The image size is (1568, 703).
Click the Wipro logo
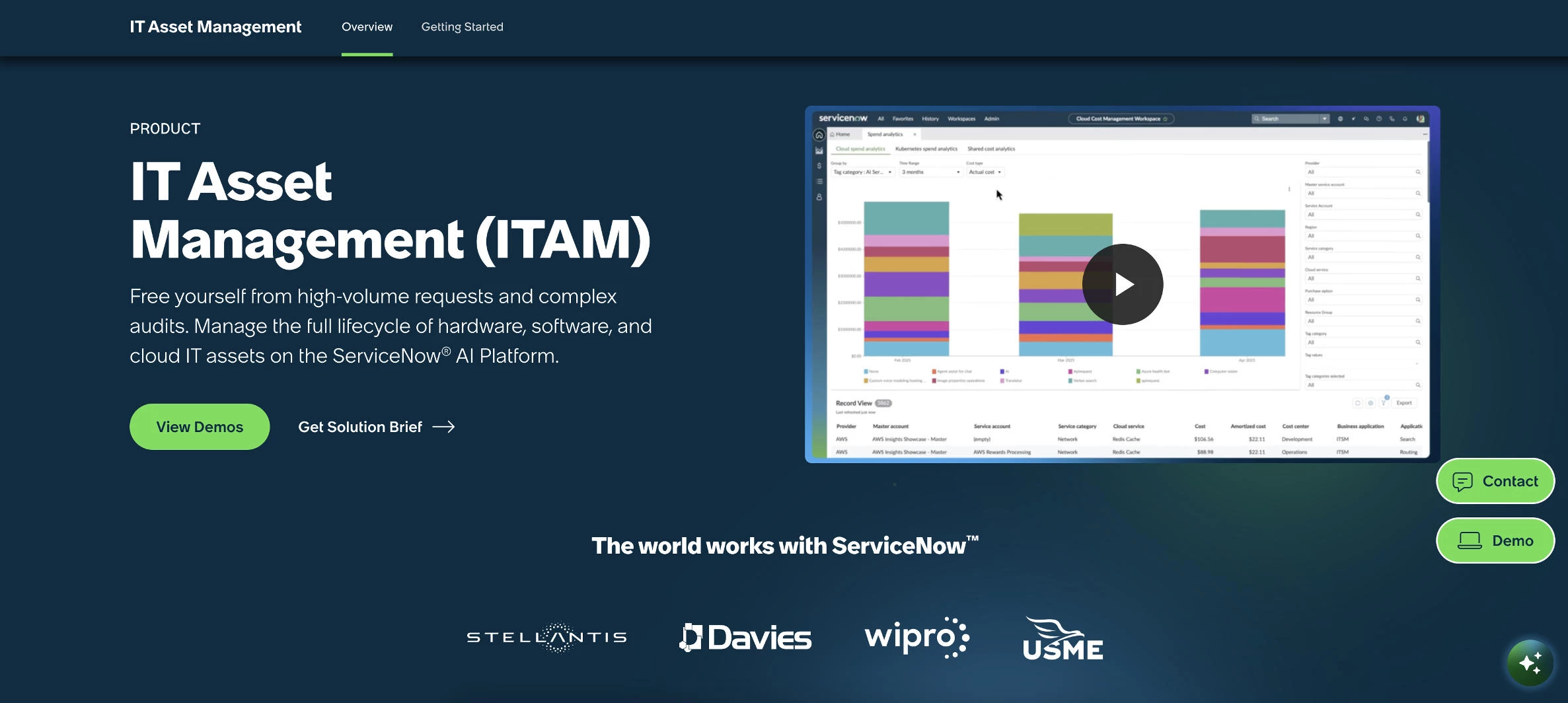point(917,638)
